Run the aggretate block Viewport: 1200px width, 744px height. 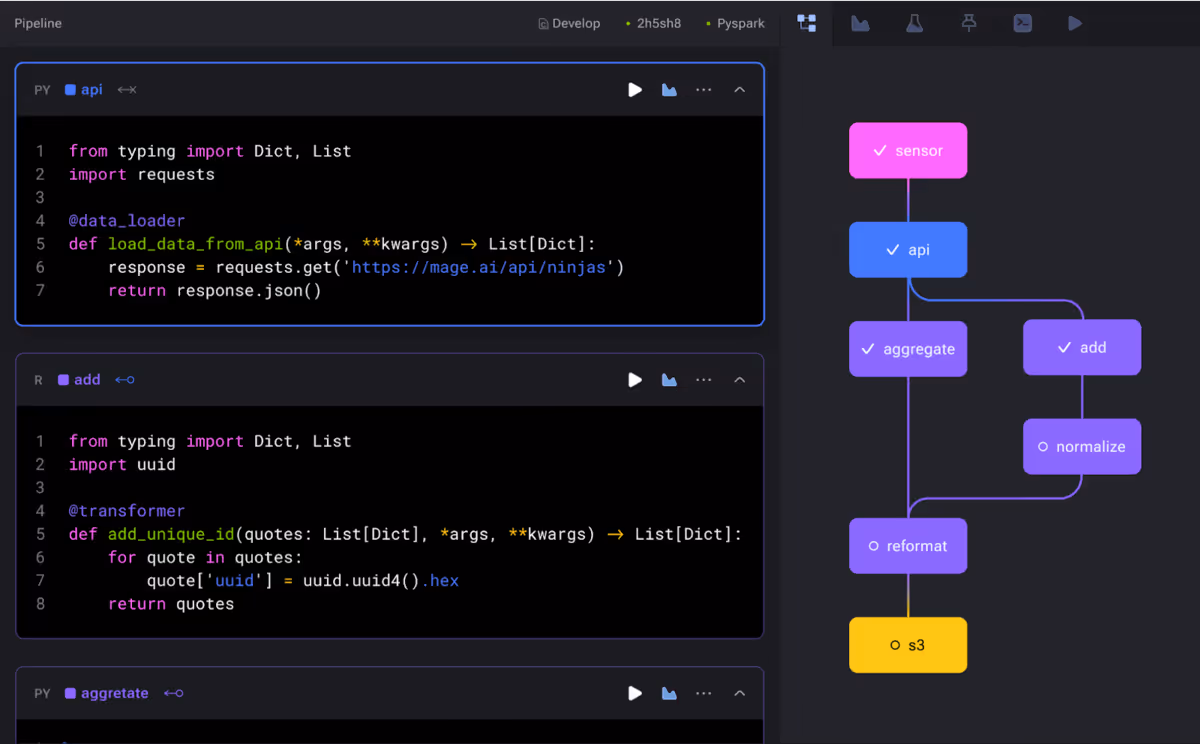tap(635, 693)
